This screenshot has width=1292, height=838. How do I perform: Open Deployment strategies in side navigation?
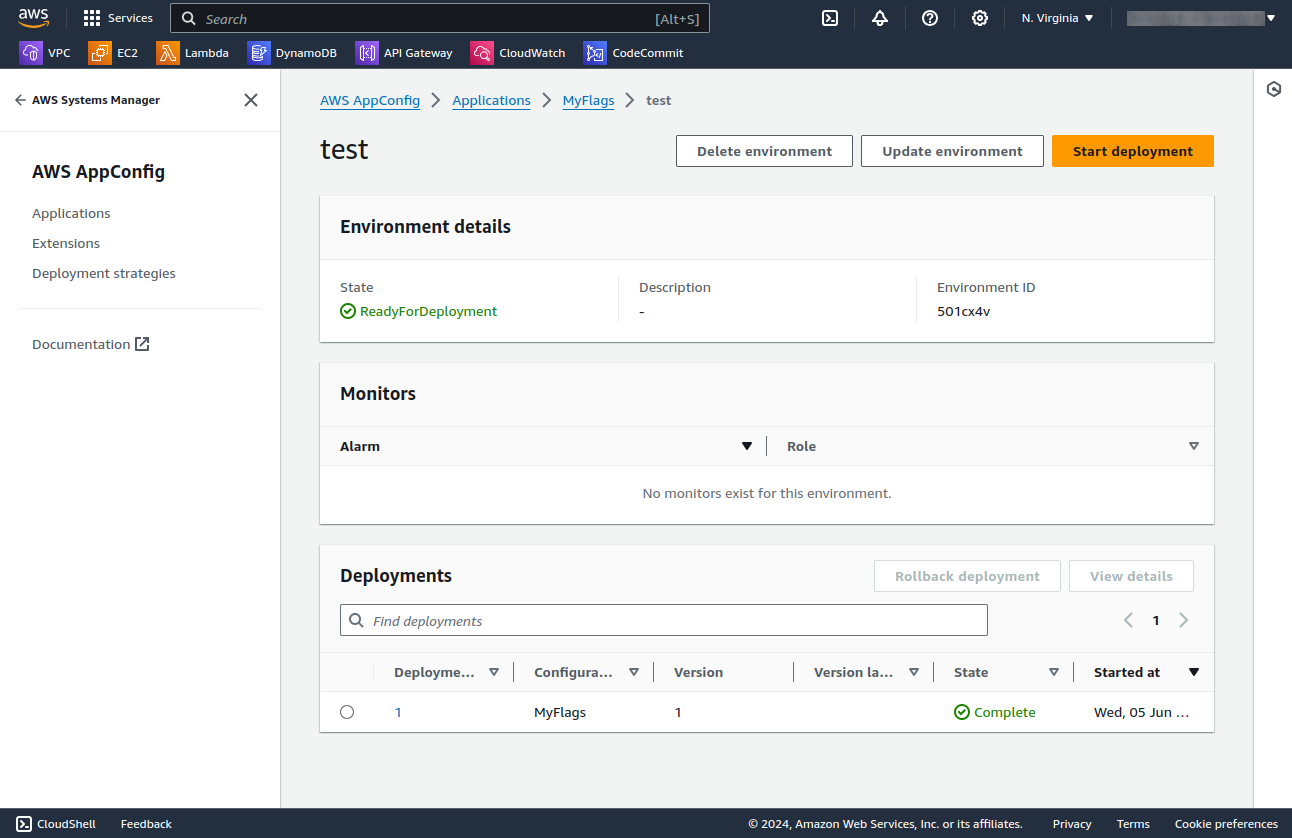tap(104, 273)
